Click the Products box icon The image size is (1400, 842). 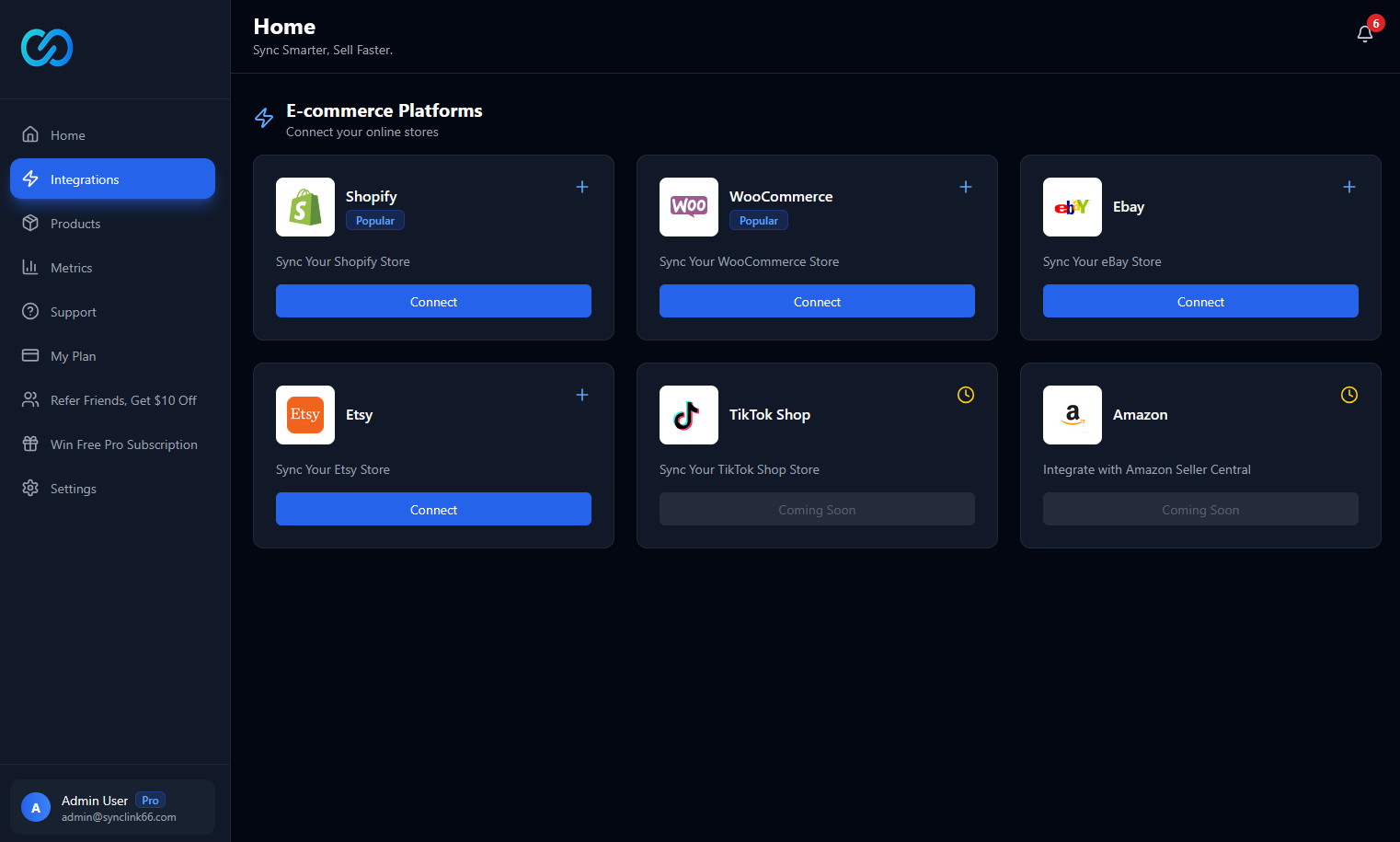30,223
